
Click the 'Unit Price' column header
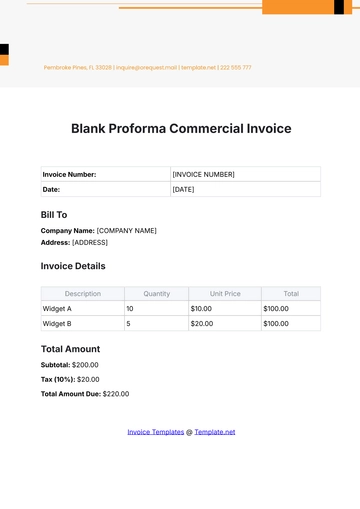tap(225, 294)
